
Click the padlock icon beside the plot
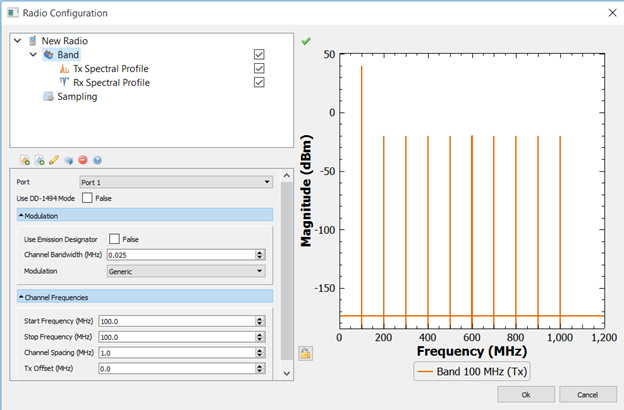pos(305,353)
